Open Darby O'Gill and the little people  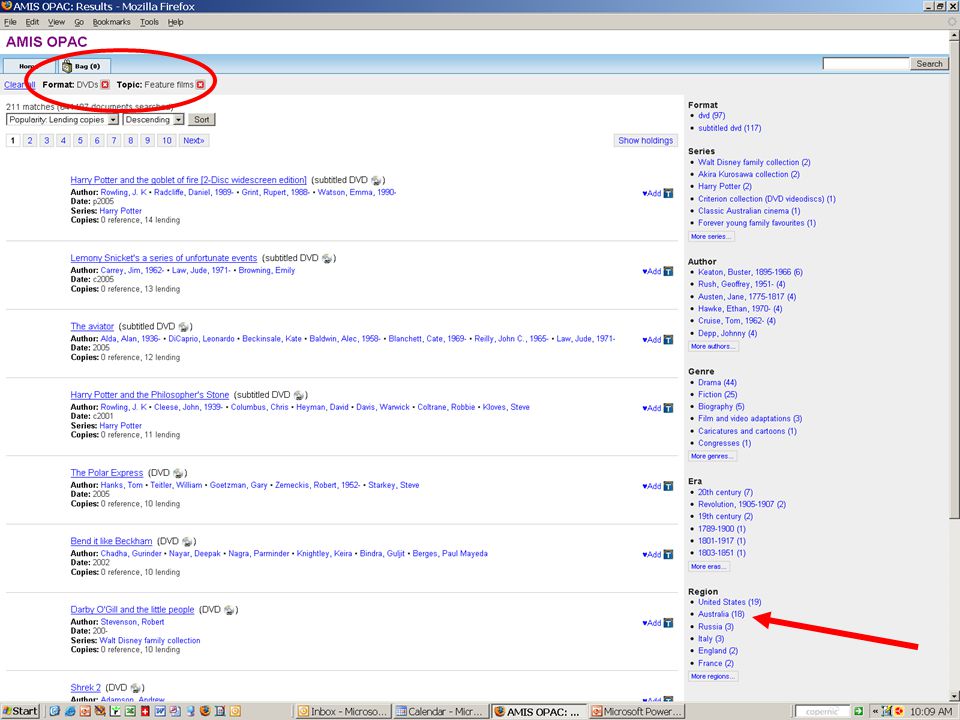pyautogui.click(x=132, y=610)
